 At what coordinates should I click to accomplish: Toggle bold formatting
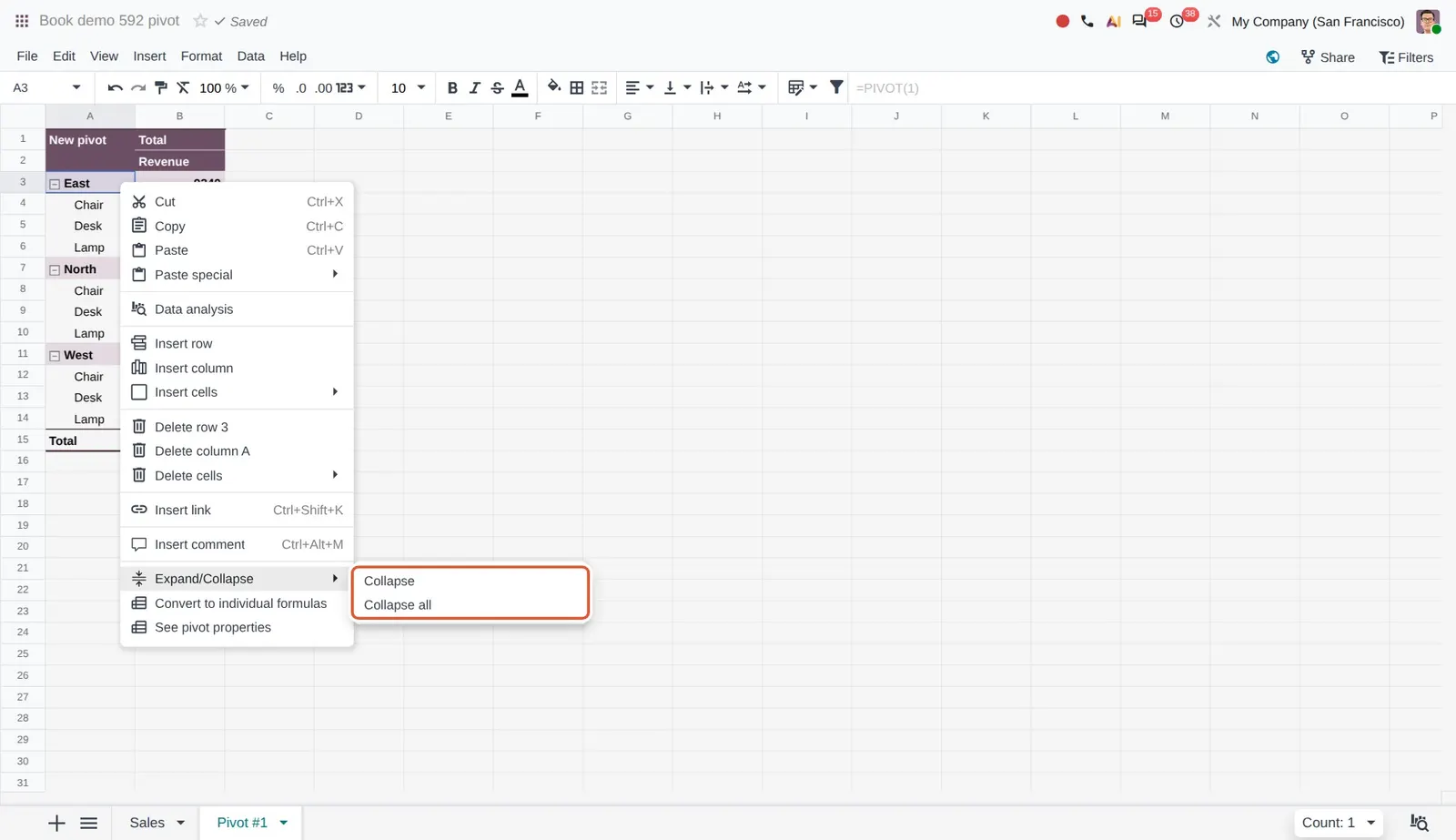pos(452,88)
